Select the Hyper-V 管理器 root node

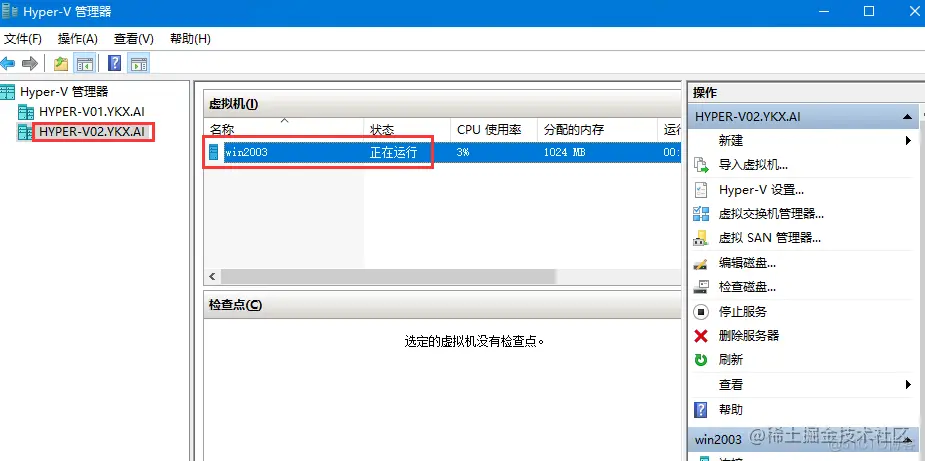(64, 91)
